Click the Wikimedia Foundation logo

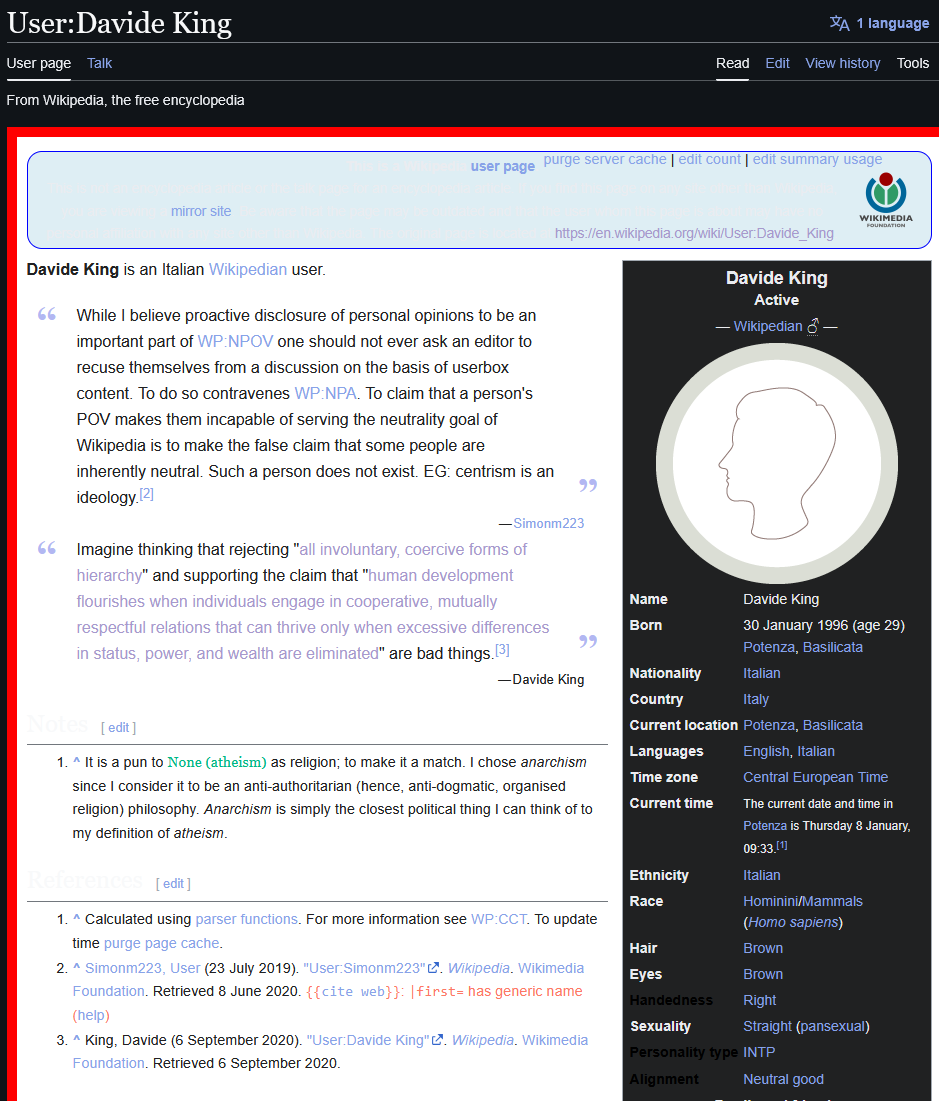pos(886,200)
